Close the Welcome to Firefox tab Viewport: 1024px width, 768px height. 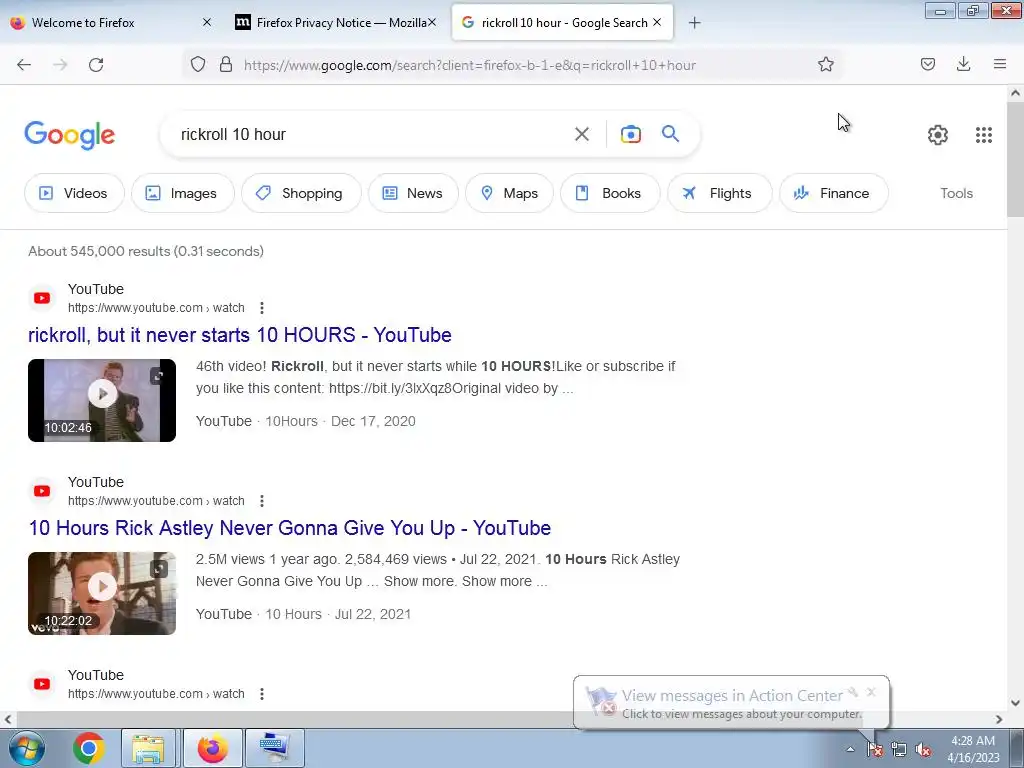tap(207, 22)
